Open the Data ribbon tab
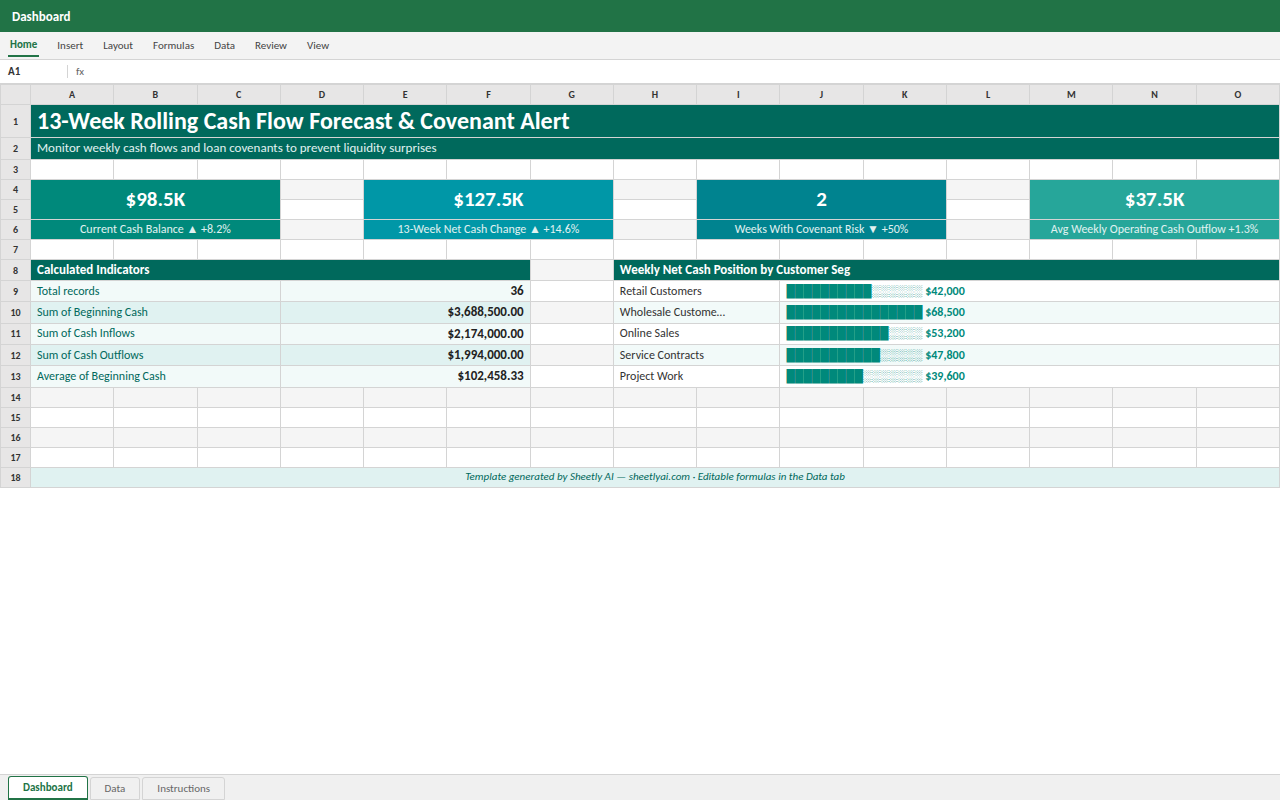Viewport: 1280px width, 800px height. 224,46
